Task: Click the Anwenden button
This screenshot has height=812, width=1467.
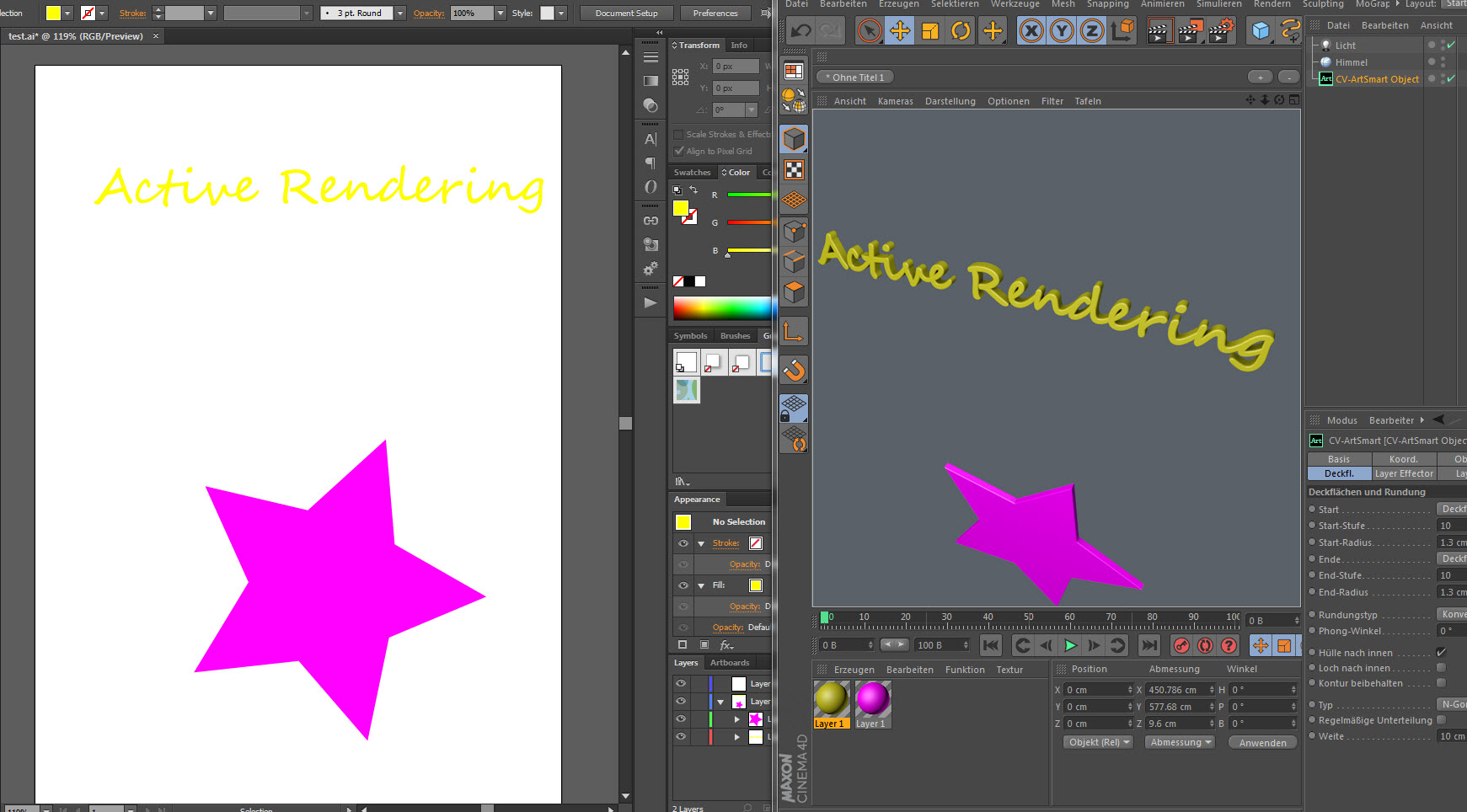Action: coord(1262,742)
